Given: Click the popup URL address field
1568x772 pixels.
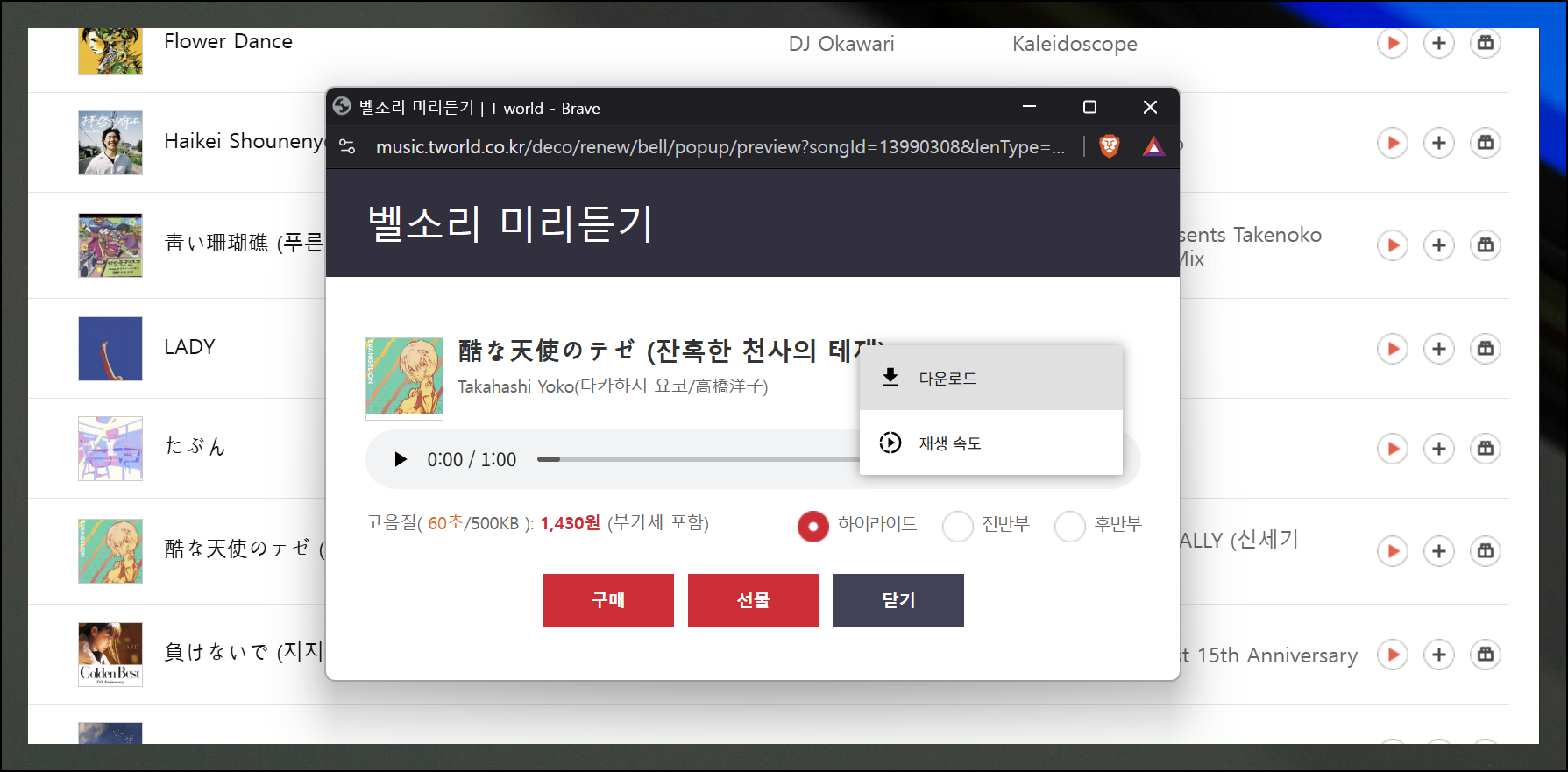Looking at the screenshot, I should [x=720, y=146].
